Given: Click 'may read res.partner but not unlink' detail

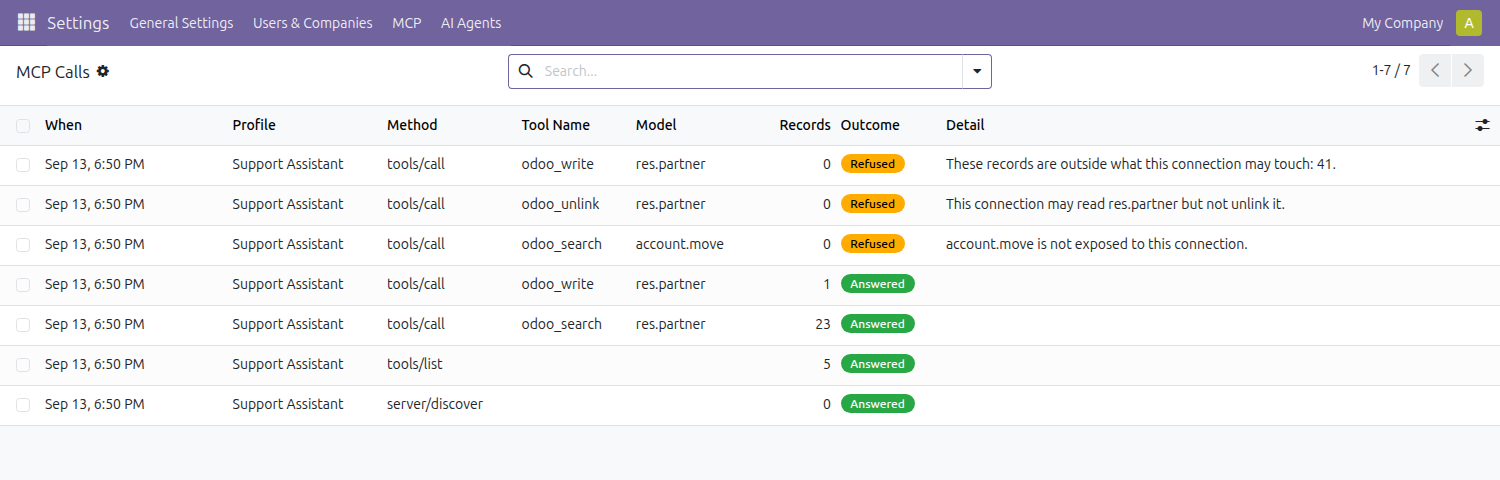Looking at the screenshot, I should tap(1115, 204).
